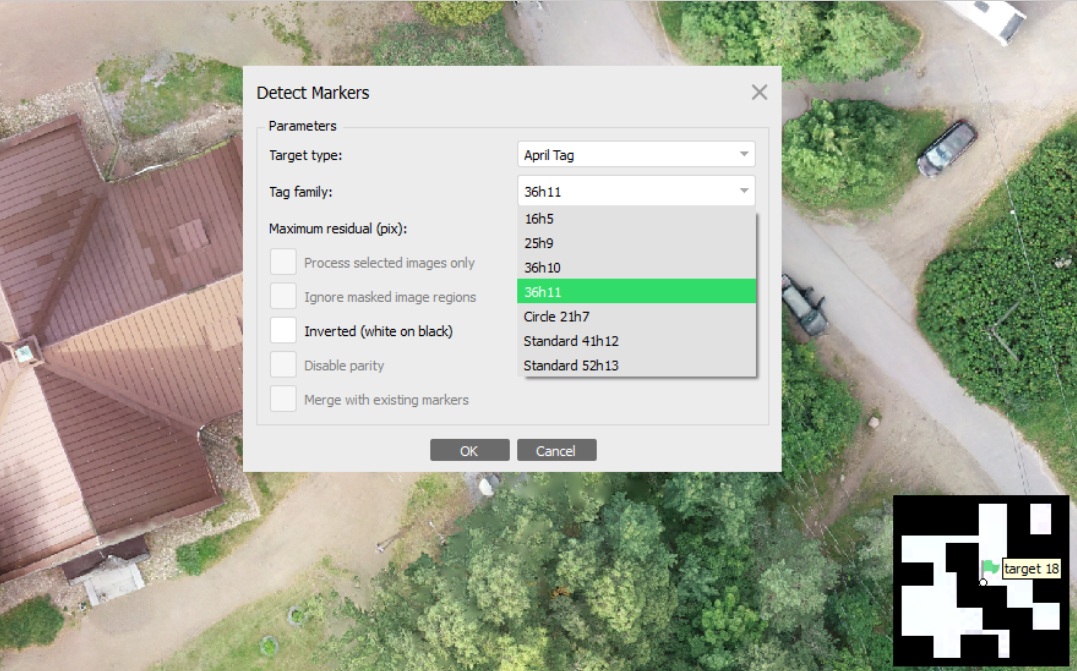The height and width of the screenshot is (671, 1077).
Task: Select highlighted 36h11 list entry
Action: point(636,291)
